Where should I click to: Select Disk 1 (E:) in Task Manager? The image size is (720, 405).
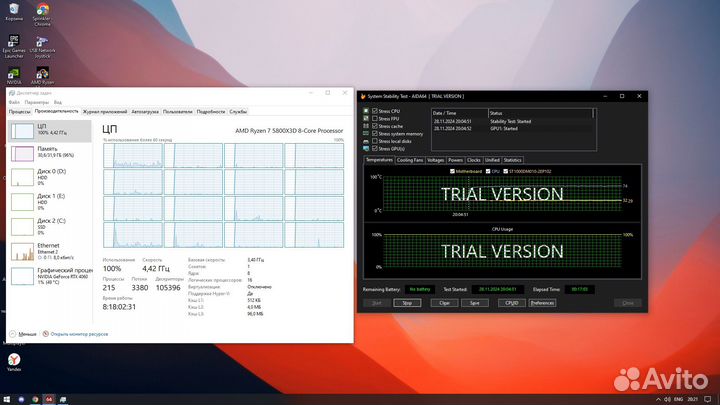50,202
